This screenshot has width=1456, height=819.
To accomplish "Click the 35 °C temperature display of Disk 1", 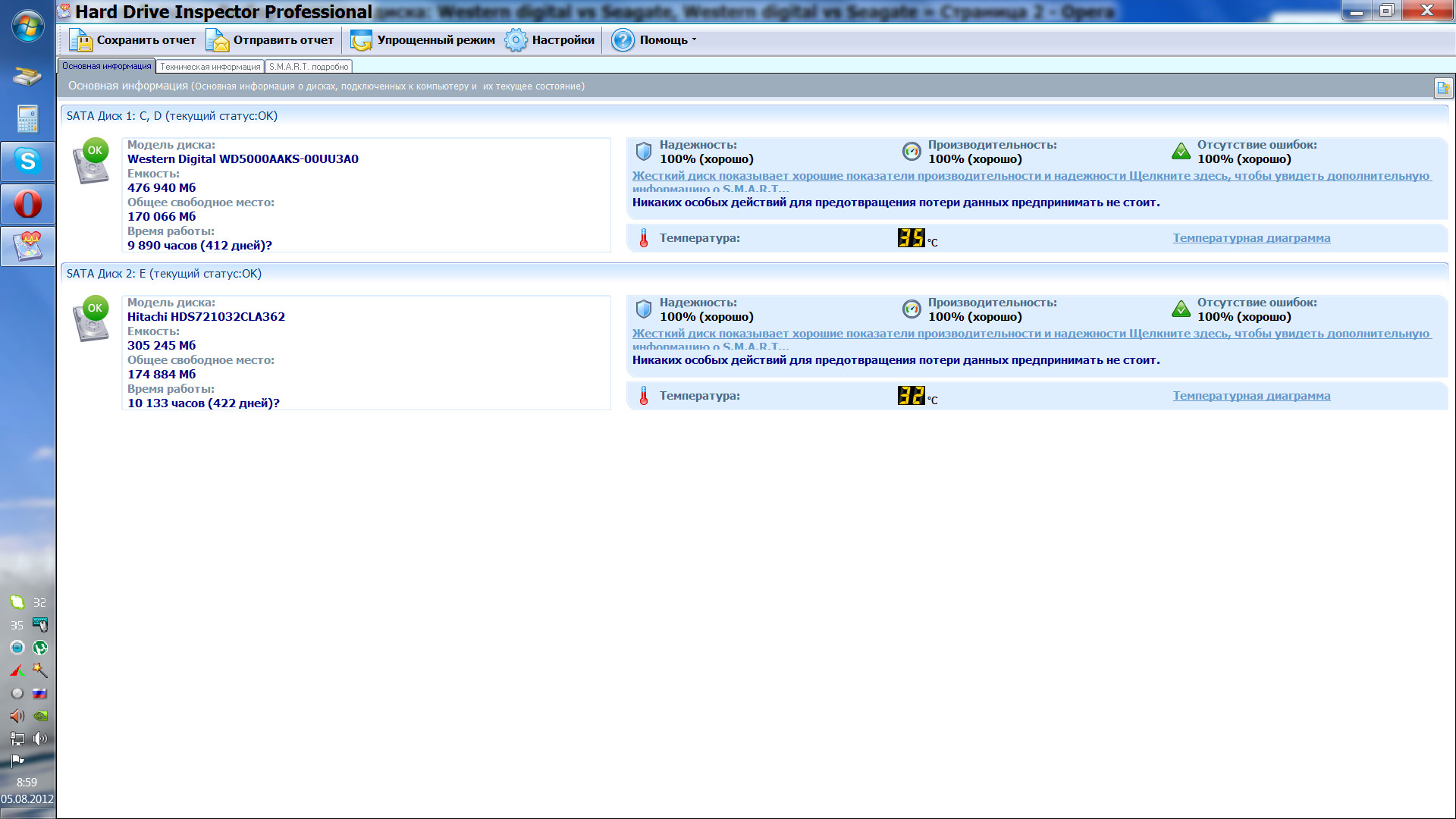I will click(x=918, y=238).
